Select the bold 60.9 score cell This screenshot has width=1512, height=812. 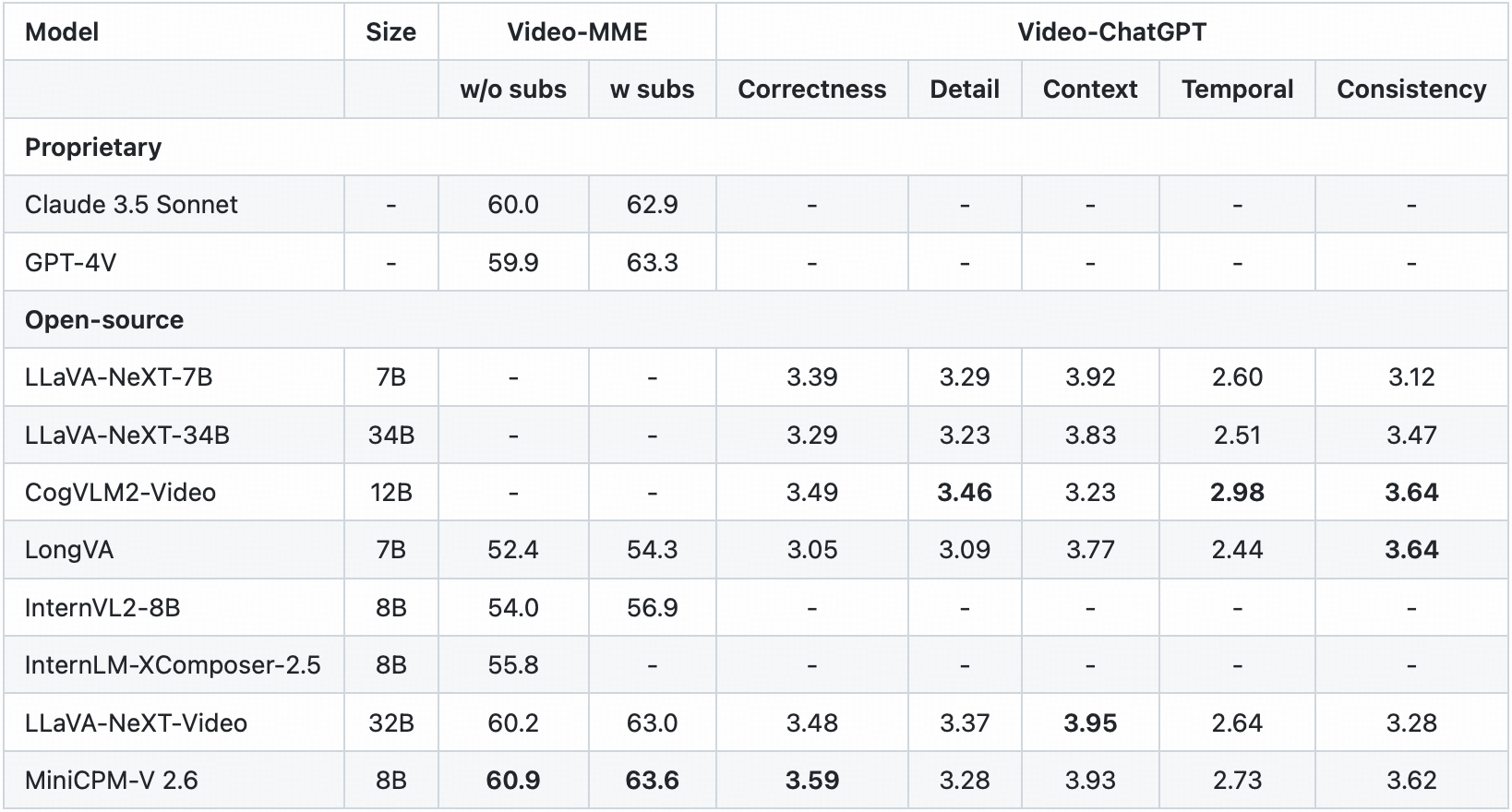tap(513, 781)
